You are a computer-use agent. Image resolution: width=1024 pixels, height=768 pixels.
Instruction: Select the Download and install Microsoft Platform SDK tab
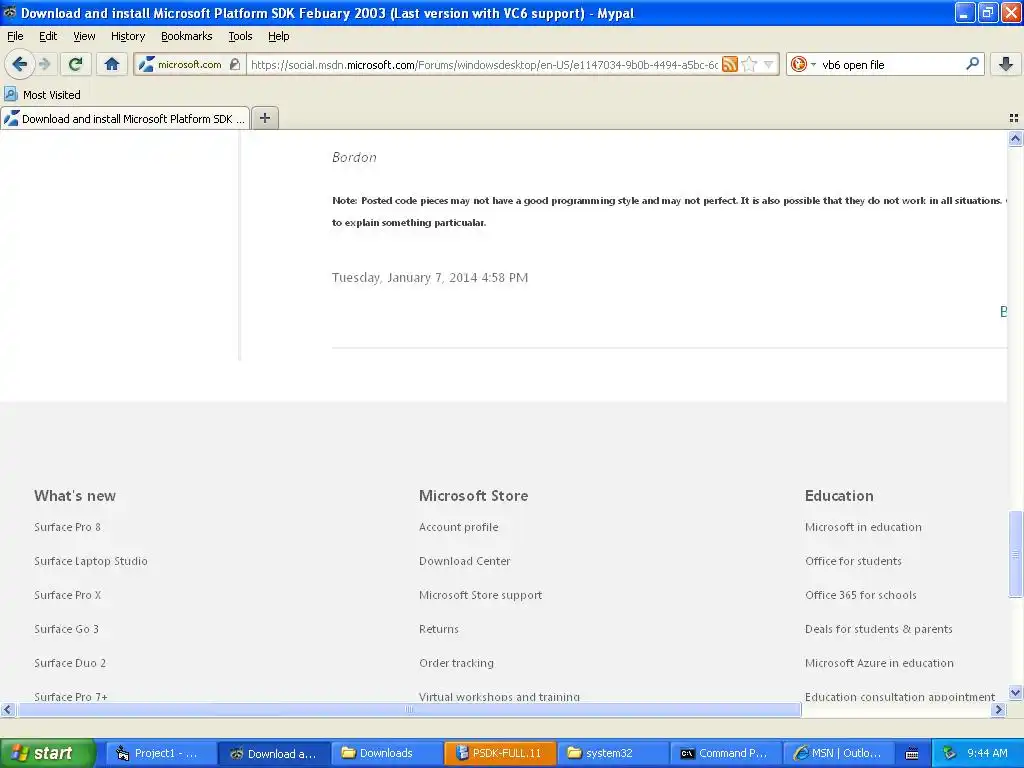click(125, 118)
